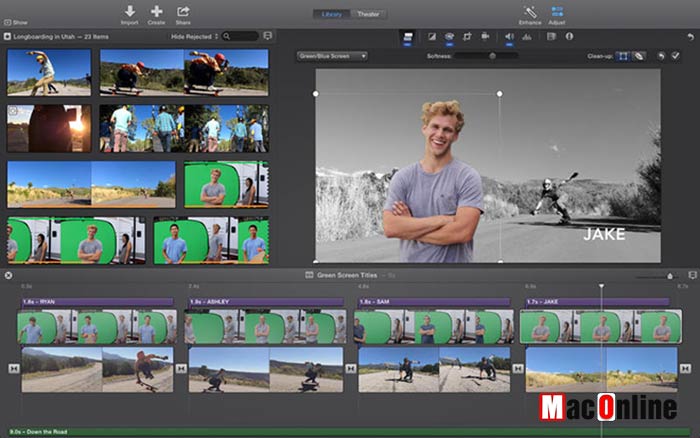This screenshot has width=700, height=438.
Task: Click the Import arrow icon
Action: 129,11
